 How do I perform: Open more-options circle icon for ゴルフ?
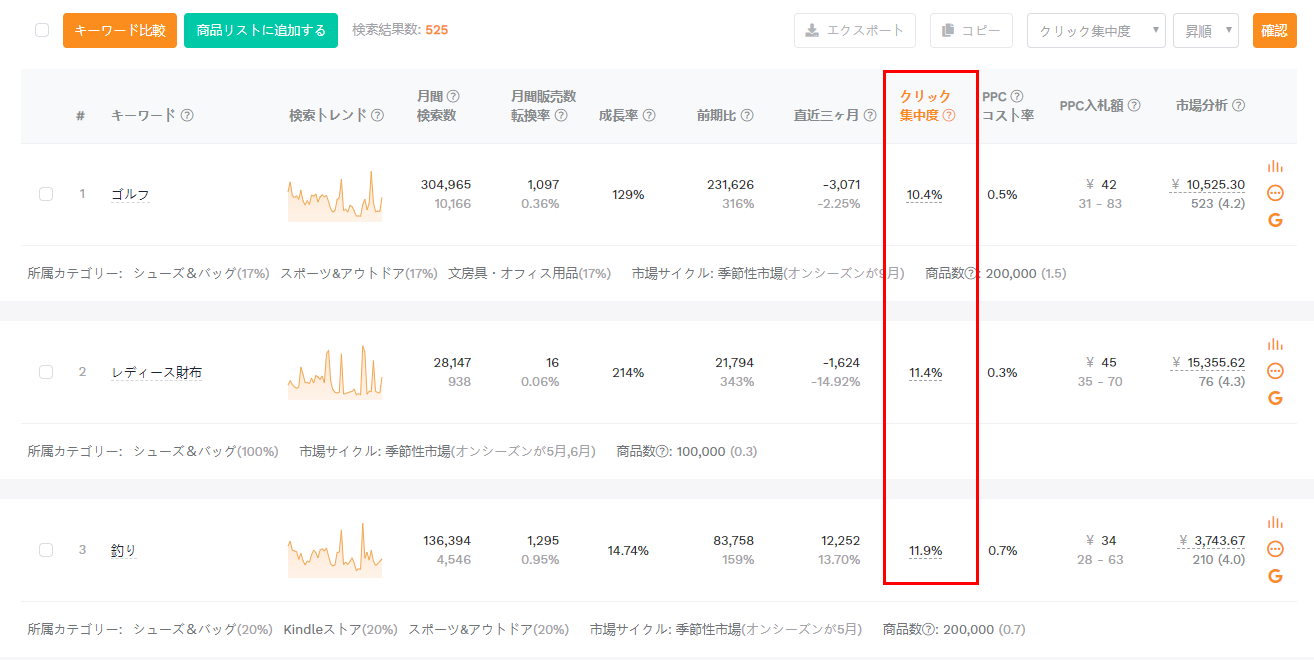[x=1275, y=193]
